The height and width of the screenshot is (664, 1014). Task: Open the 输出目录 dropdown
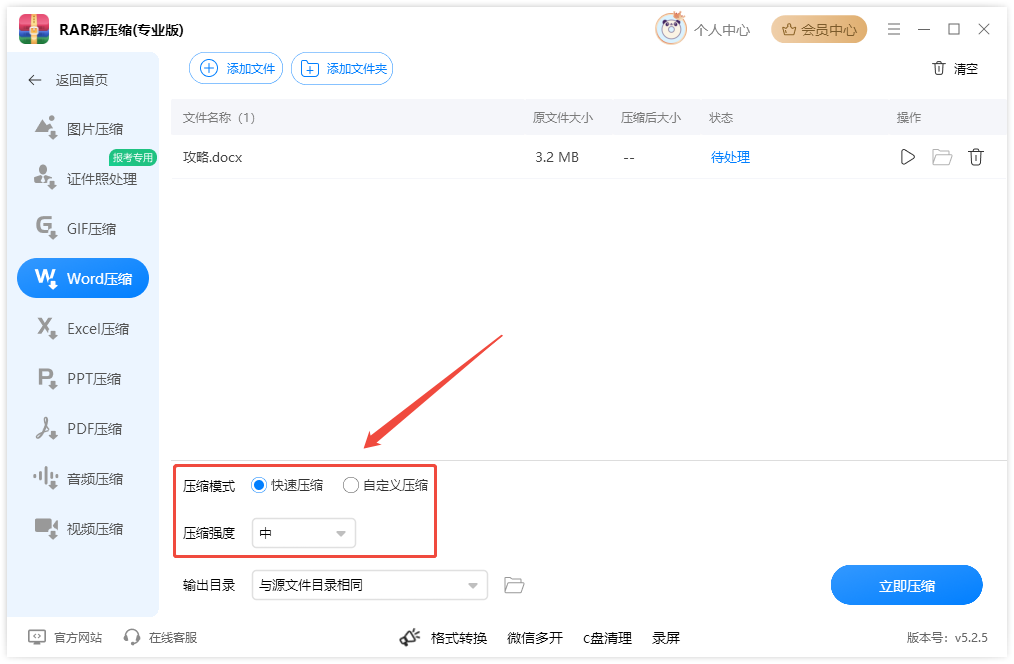369,585
